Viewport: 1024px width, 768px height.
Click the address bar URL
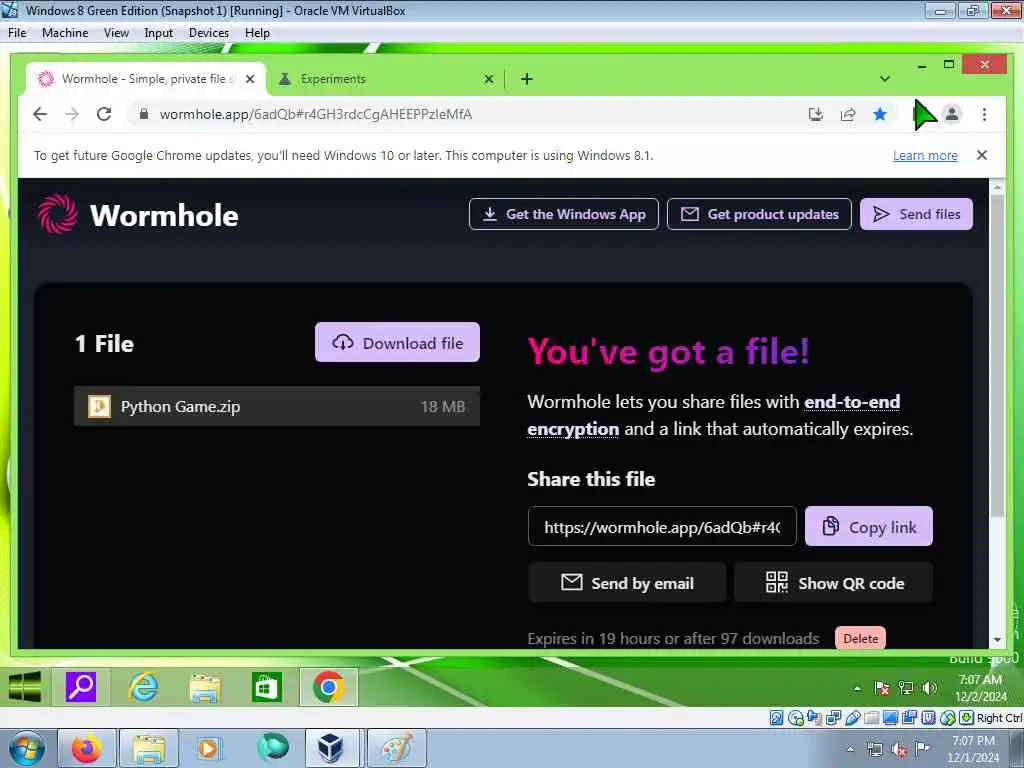(316, 114)
